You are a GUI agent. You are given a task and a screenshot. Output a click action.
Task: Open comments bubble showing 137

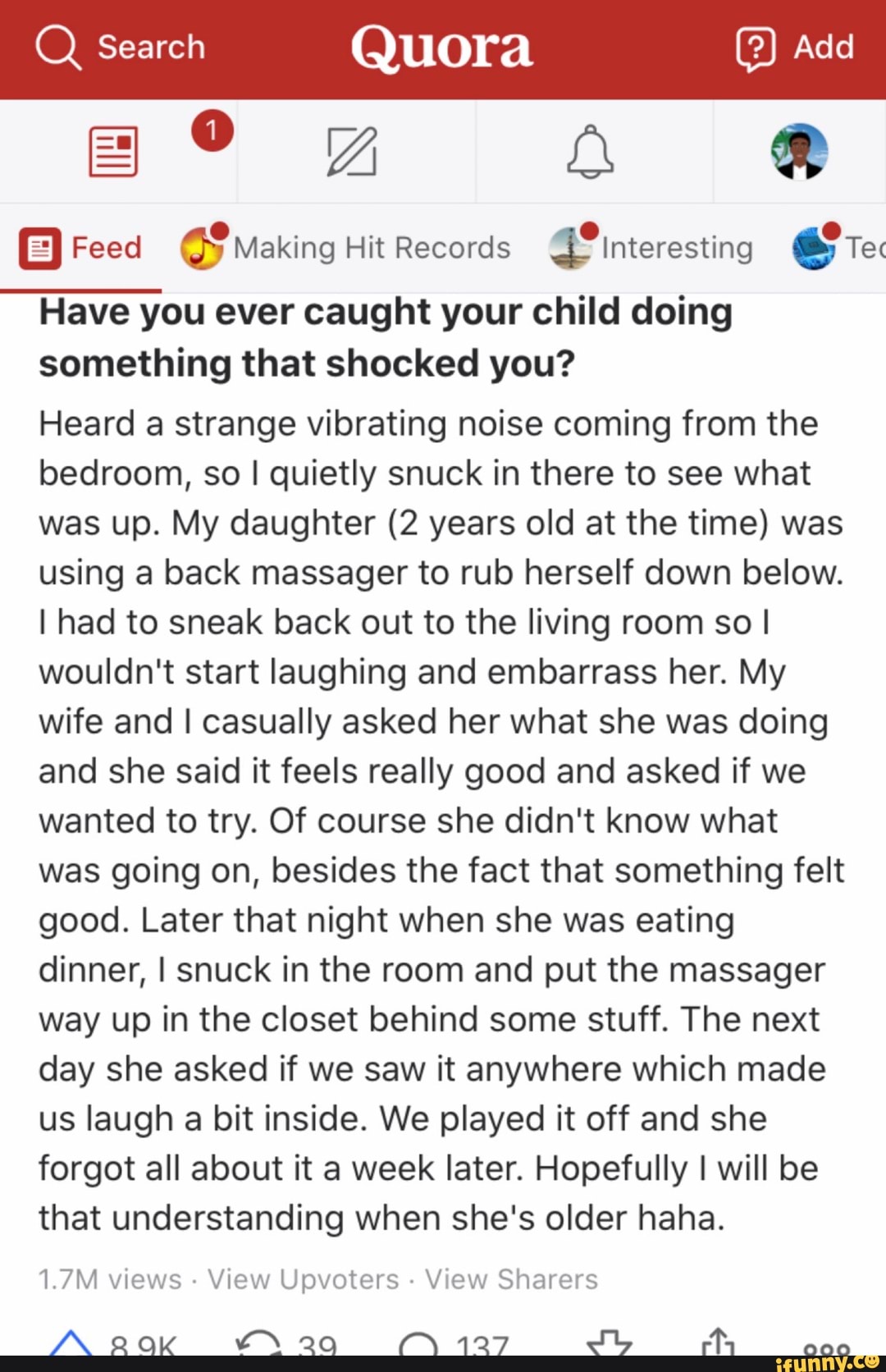pyautogui.click(x=418, y=1346)
